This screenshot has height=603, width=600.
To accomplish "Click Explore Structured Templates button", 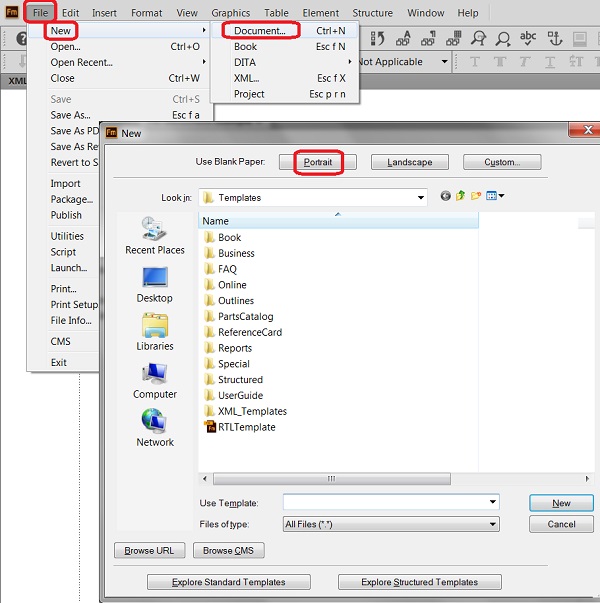I will point(420,582).
